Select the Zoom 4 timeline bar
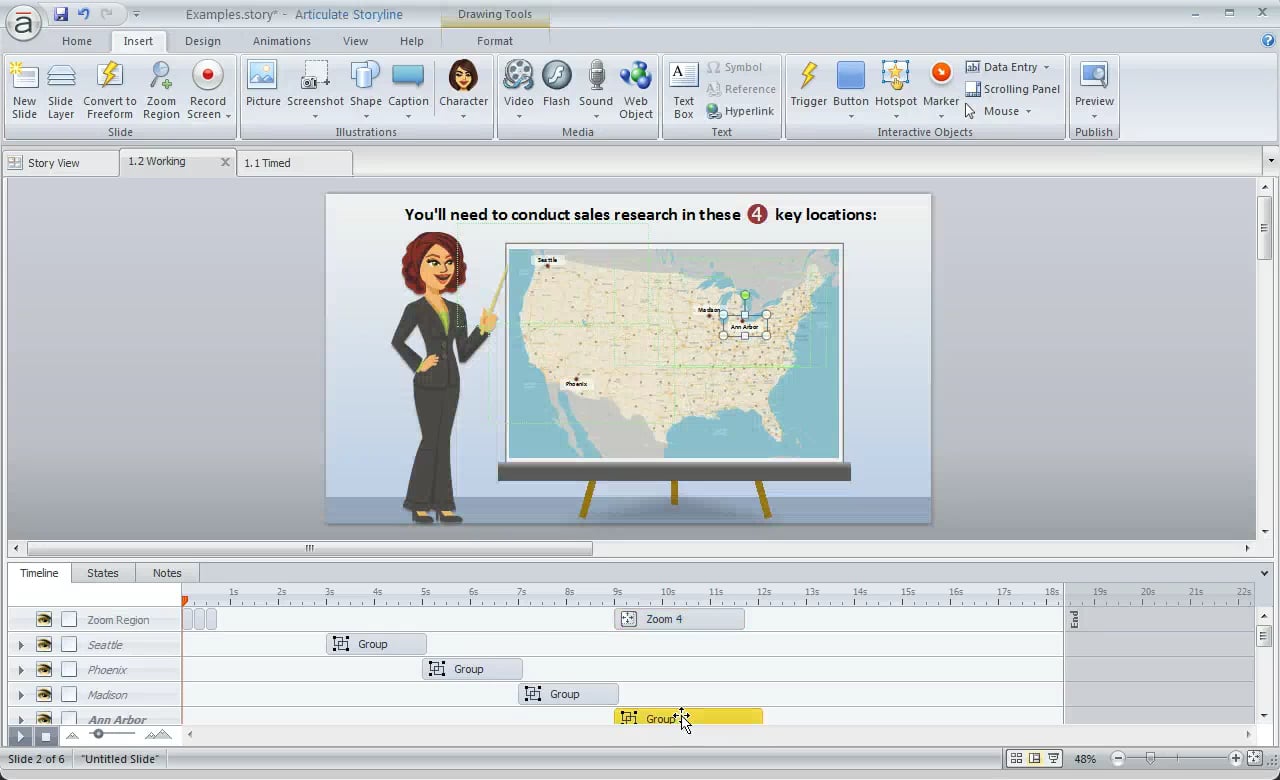1280x780 pixels. (680, 619)
